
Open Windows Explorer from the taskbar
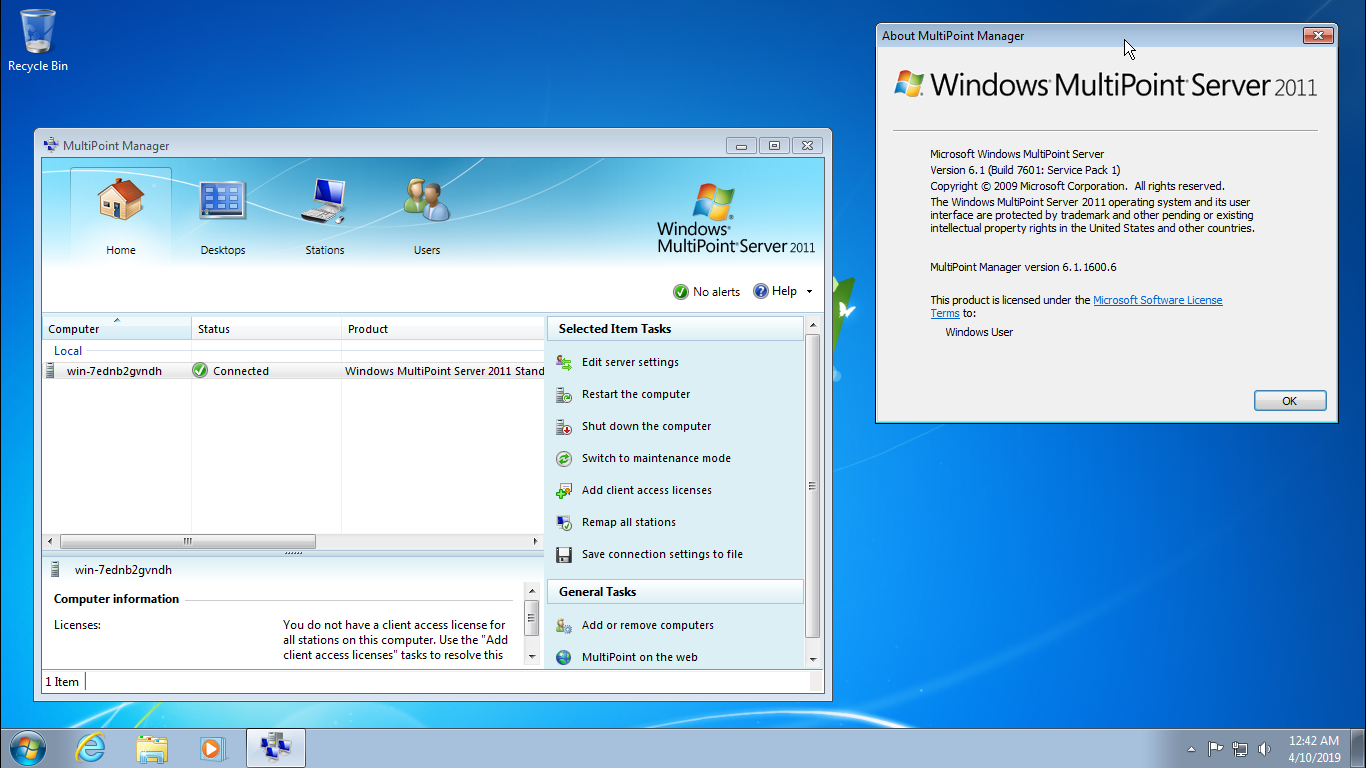pyautogui.click(x=152, y=748)
